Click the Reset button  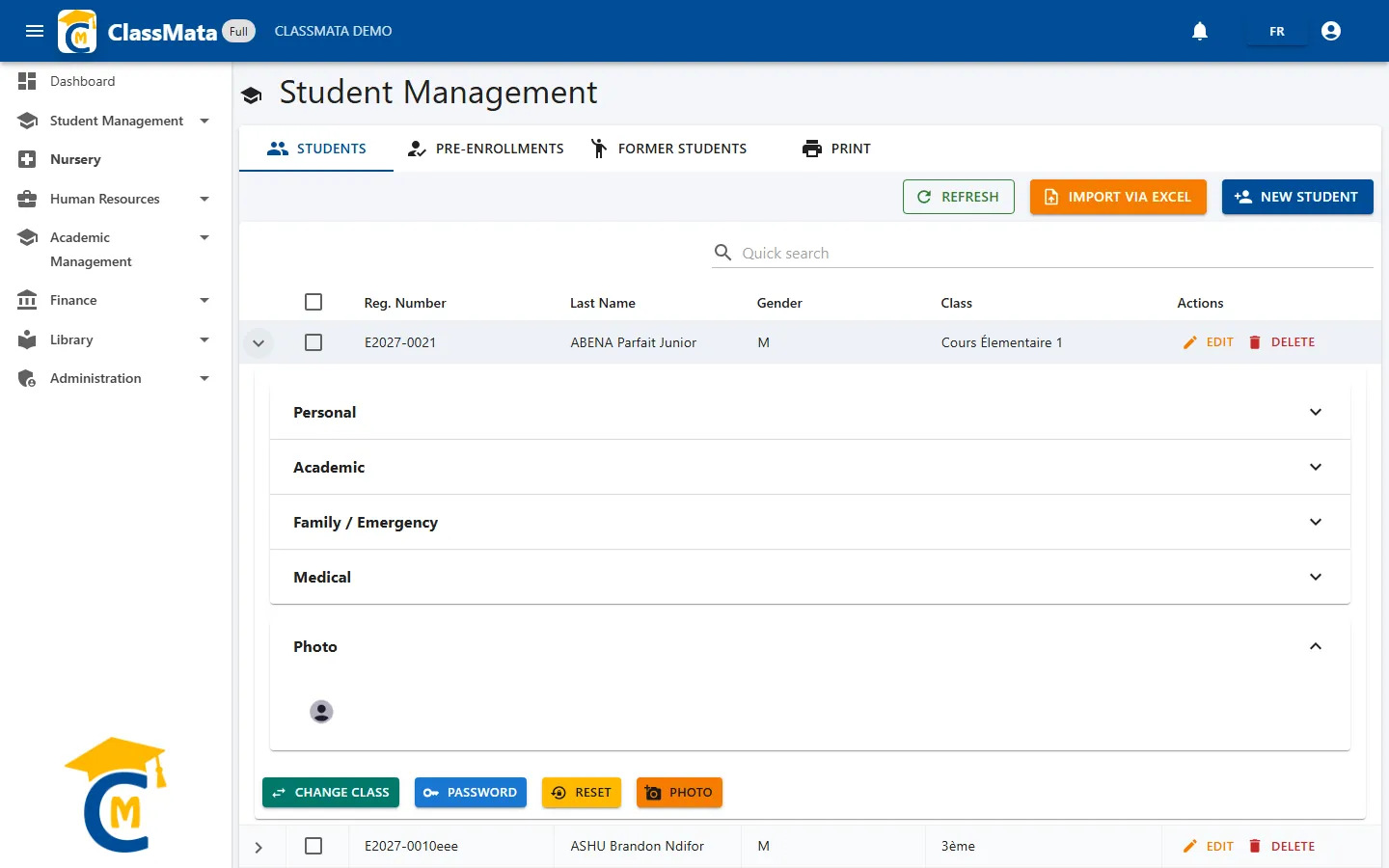pos(582,793)
